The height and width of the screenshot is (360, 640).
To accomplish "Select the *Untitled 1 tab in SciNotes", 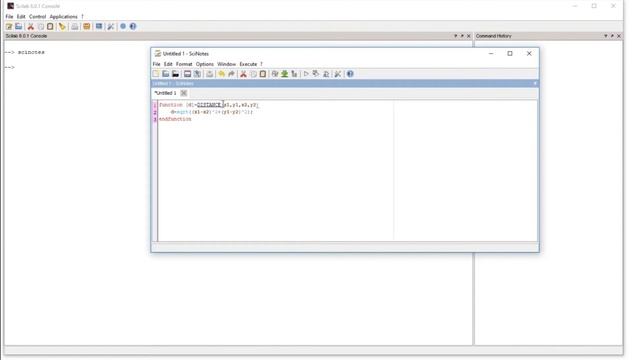I will [165, 93].
